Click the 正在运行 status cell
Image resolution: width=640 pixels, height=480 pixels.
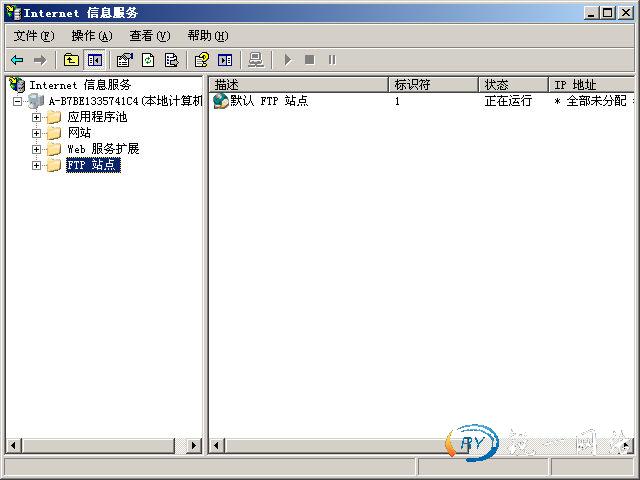(x=508, y=101)
